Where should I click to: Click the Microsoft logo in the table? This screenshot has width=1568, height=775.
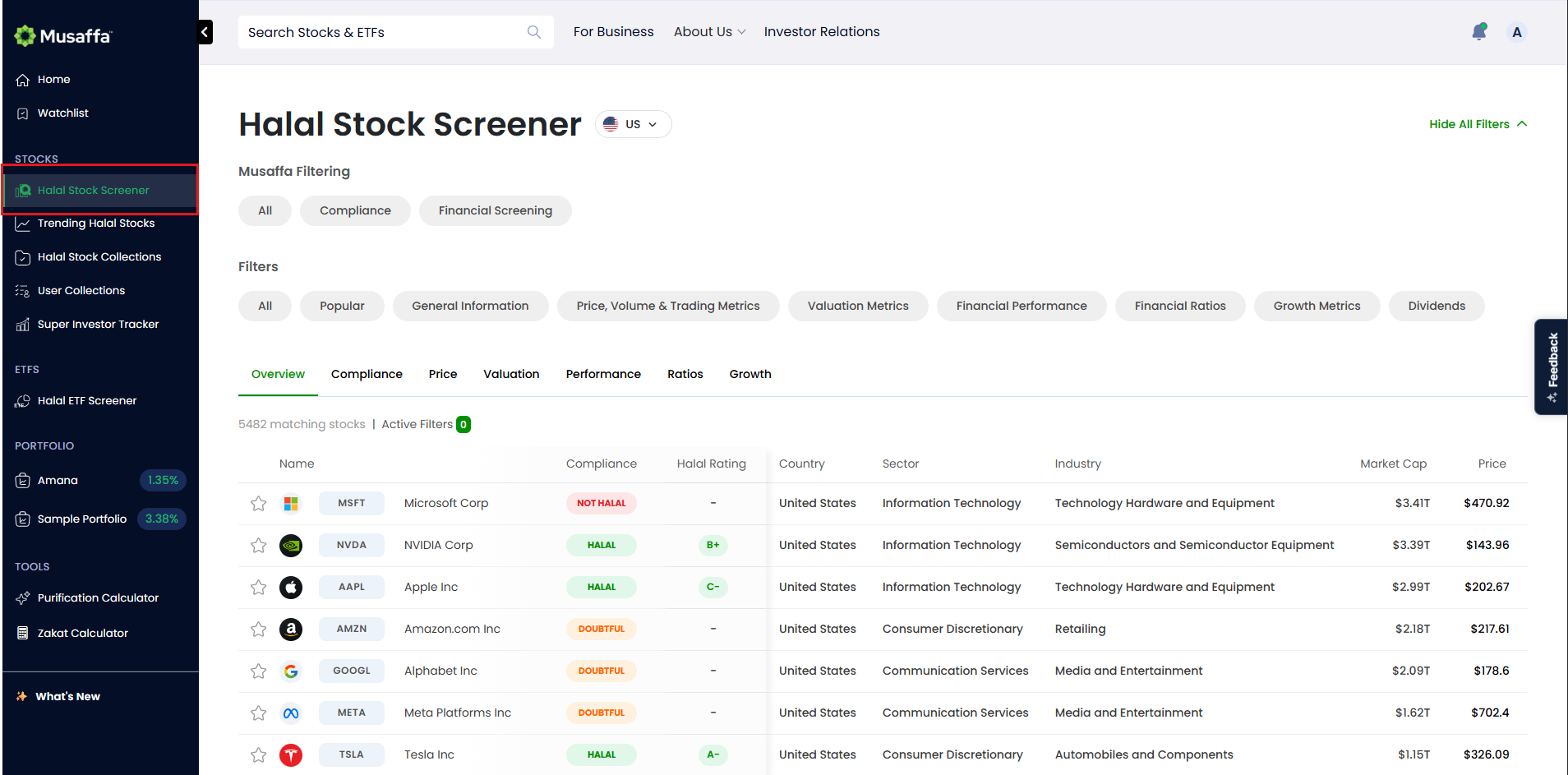click(291, 504)
